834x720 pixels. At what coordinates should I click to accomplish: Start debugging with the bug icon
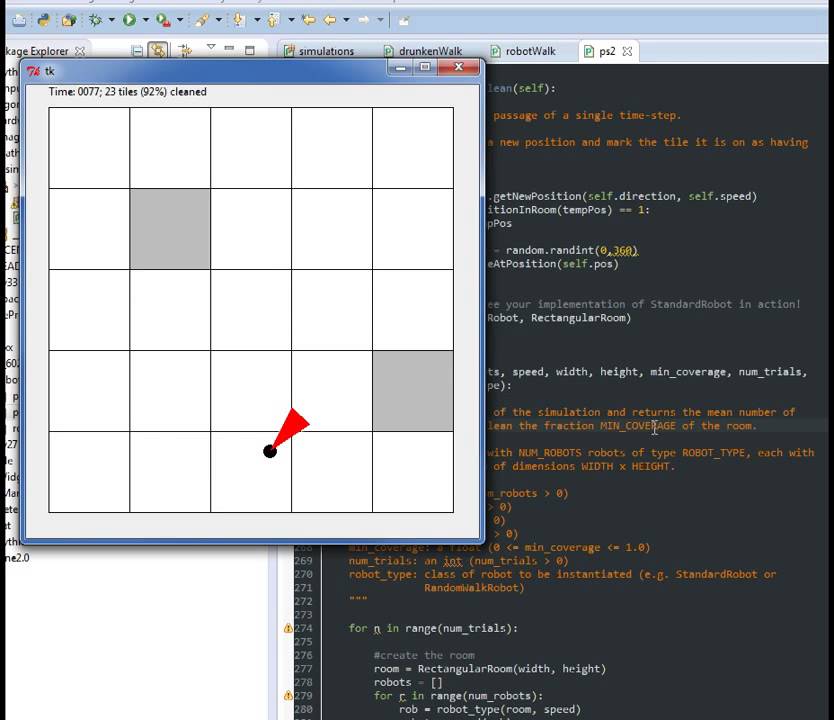(x=96, y=20)
